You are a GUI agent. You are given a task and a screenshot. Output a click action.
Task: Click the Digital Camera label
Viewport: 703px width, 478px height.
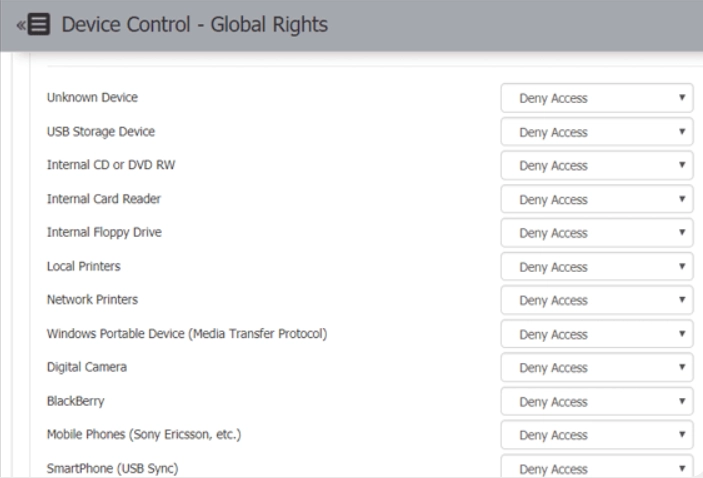coord(87,367)
